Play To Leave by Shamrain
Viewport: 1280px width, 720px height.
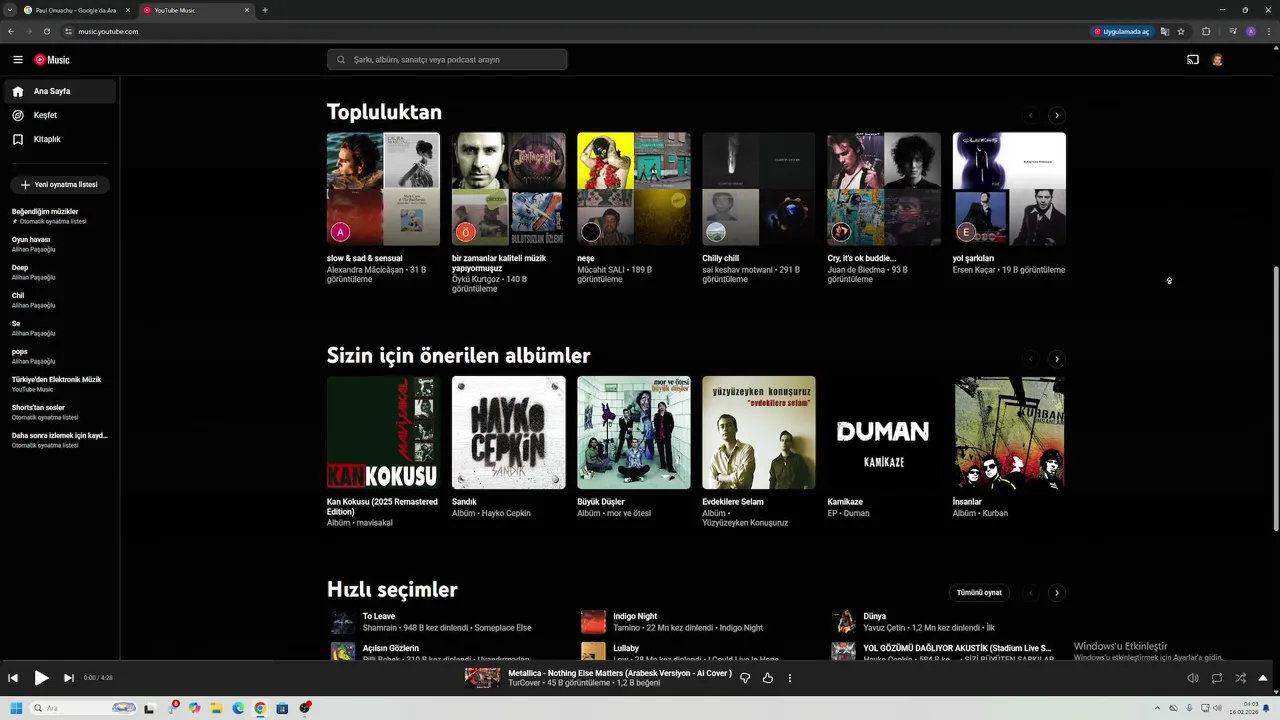pyautogui.click(x=343, y=622)
